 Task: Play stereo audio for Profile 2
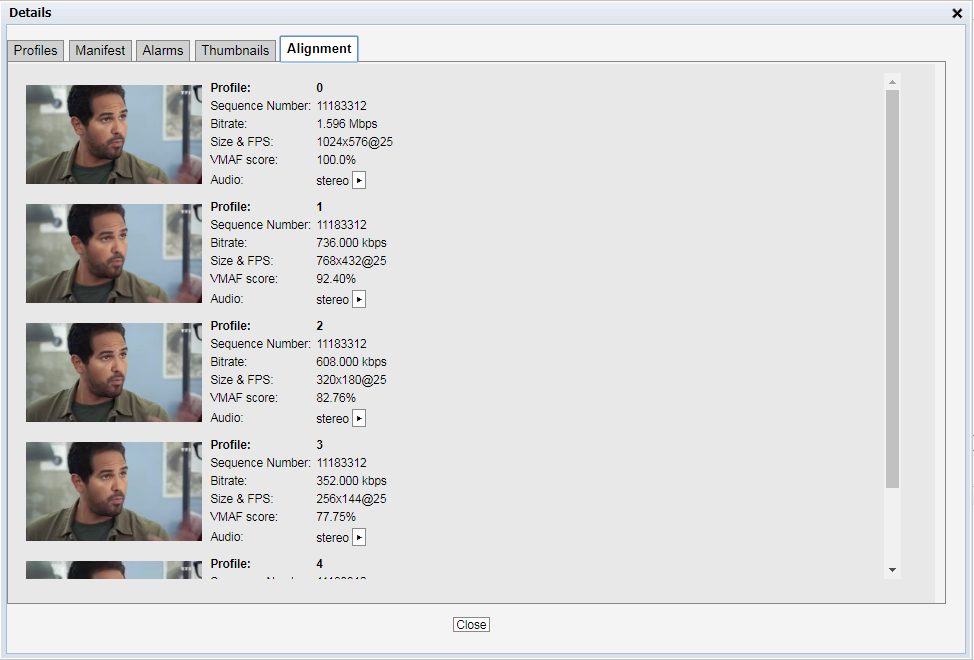359,419
